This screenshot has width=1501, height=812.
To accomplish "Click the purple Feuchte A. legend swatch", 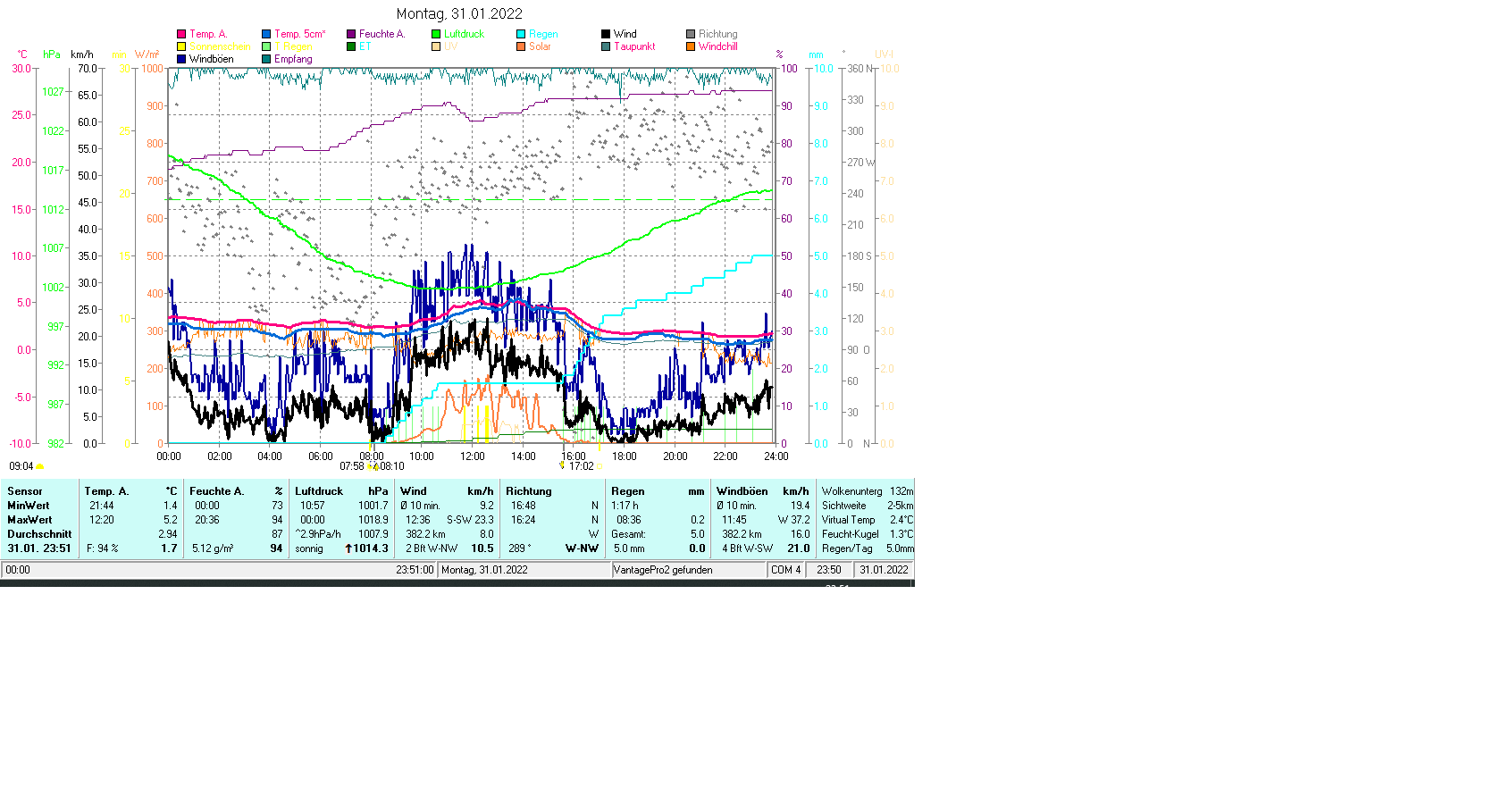I will pyautogui.click(x=351, y=34).
